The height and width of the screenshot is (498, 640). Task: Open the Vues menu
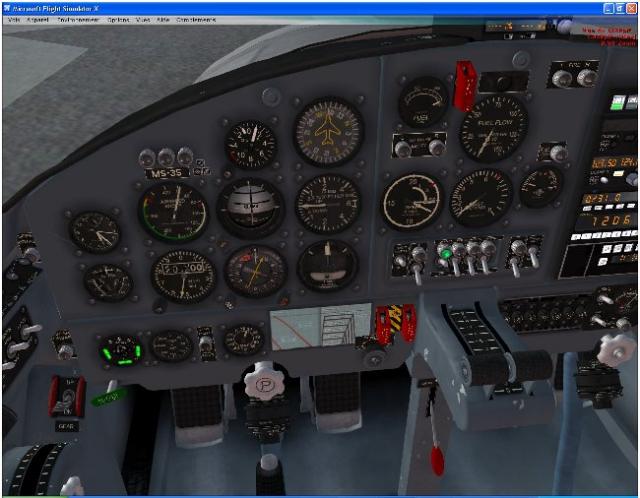point(143,20)
